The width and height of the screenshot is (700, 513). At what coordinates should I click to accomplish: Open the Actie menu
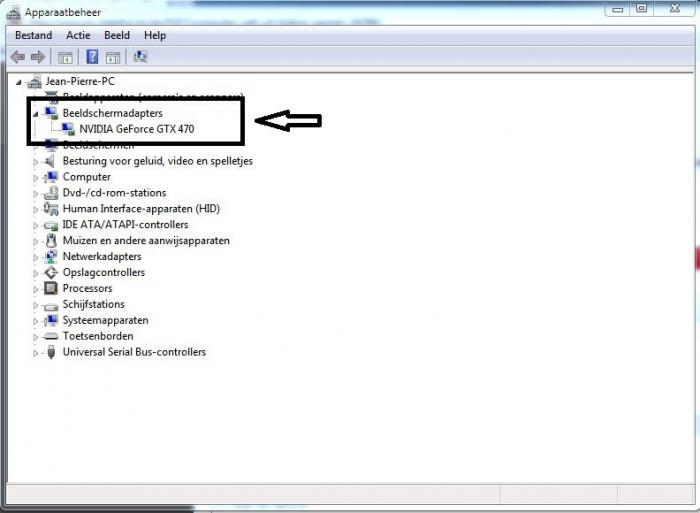78,35
